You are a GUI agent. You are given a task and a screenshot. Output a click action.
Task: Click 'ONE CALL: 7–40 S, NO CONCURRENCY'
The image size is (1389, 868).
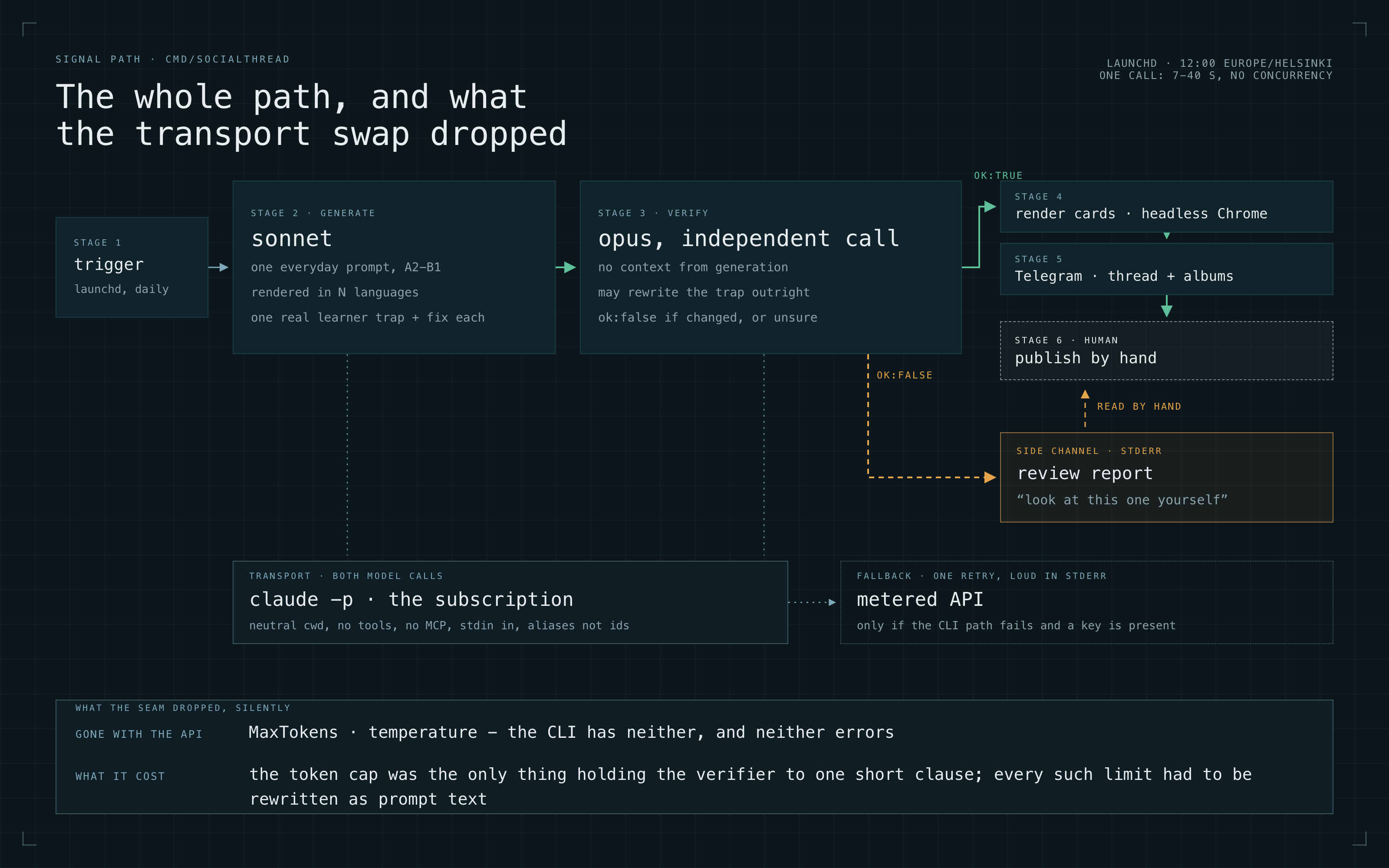coord(1216,76)
